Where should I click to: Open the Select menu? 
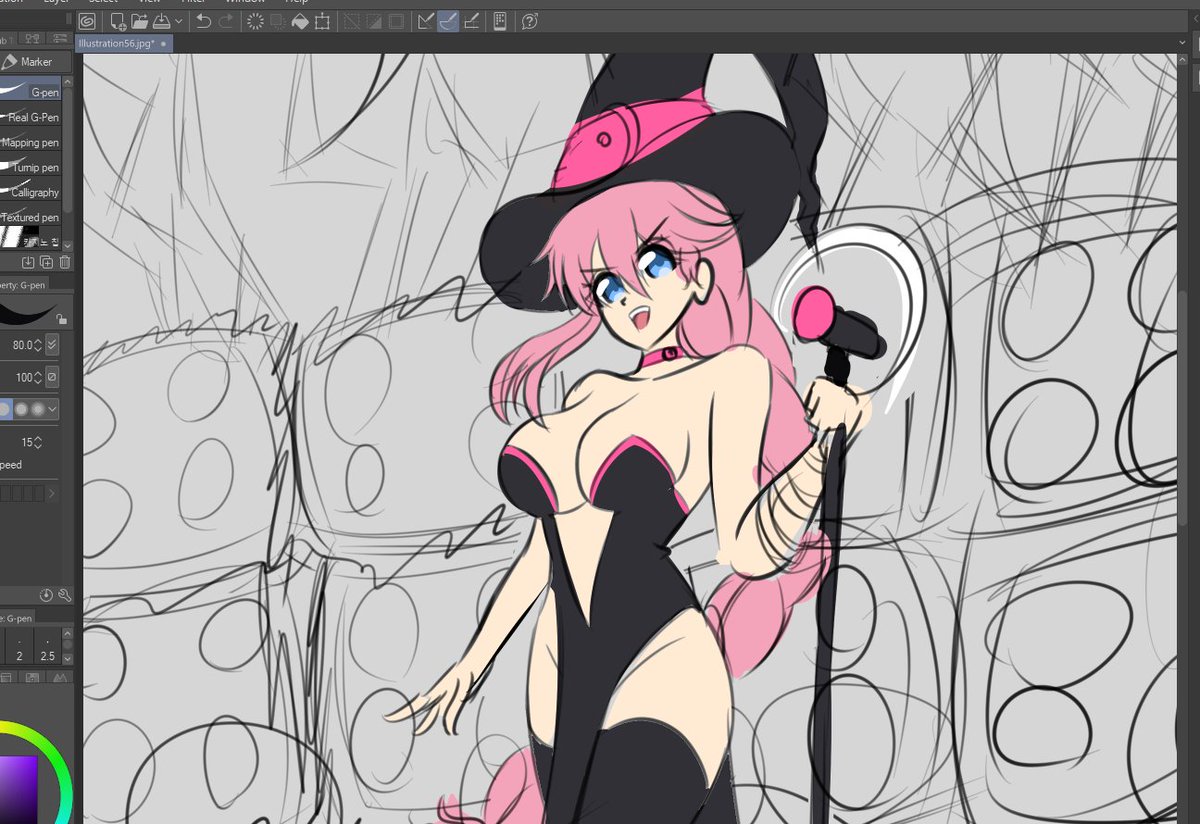point(103,2)
